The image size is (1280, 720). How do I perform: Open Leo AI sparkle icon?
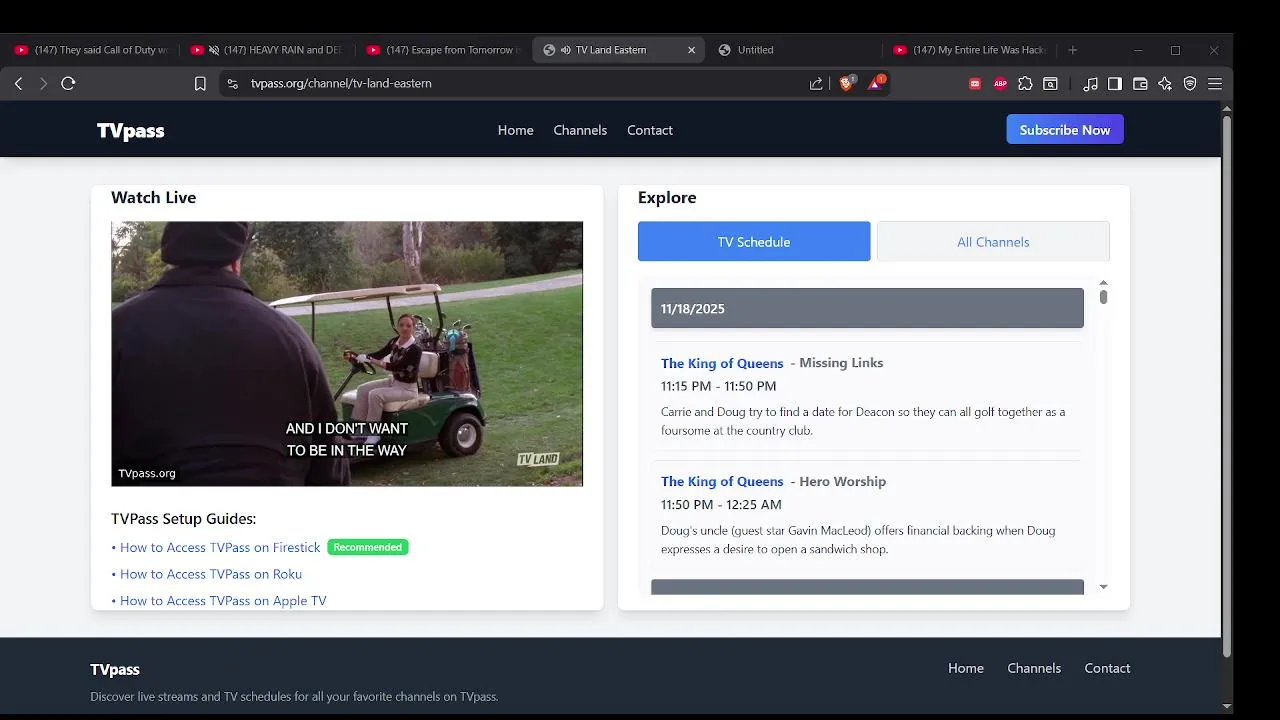(x=1165, y=84)
